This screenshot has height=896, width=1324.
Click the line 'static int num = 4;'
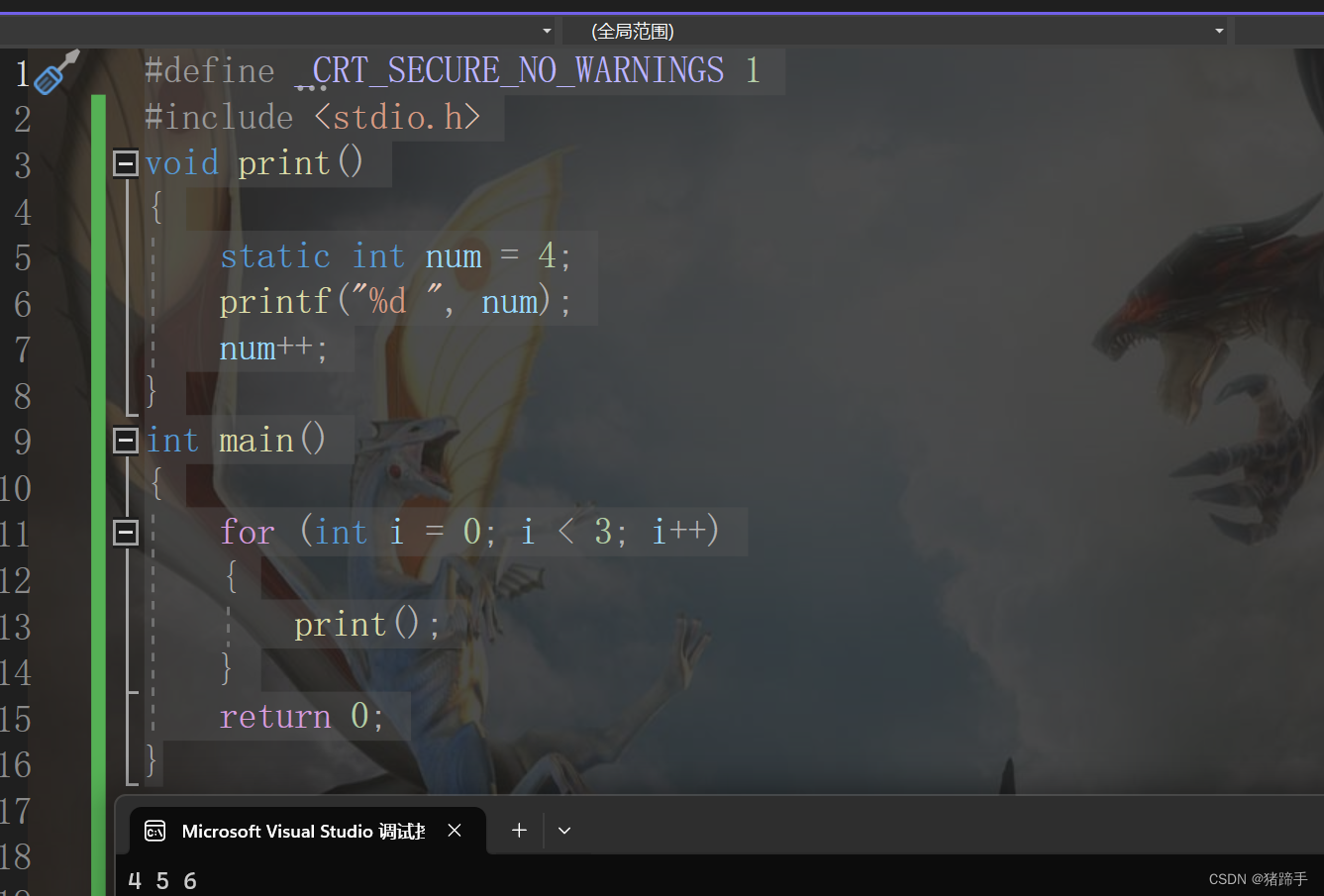coord(395,256)
